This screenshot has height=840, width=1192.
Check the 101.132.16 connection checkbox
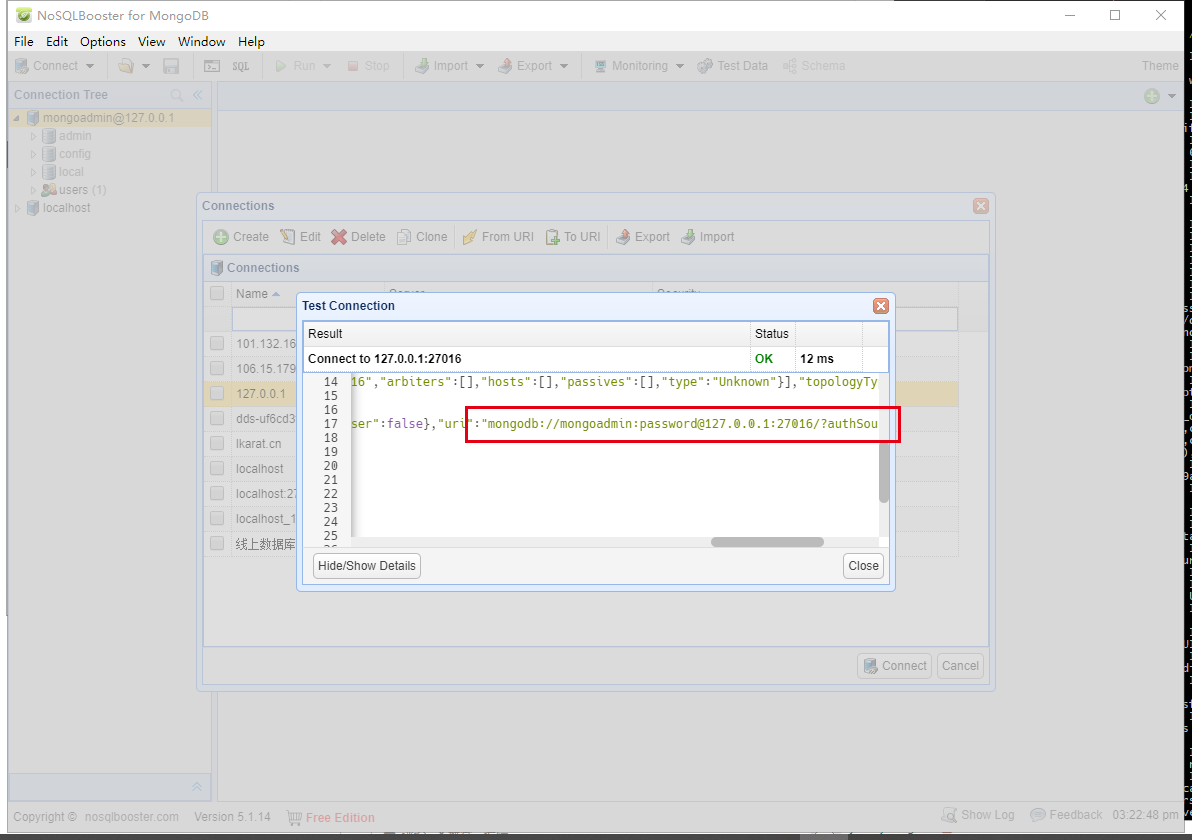(x=217, y=344)
